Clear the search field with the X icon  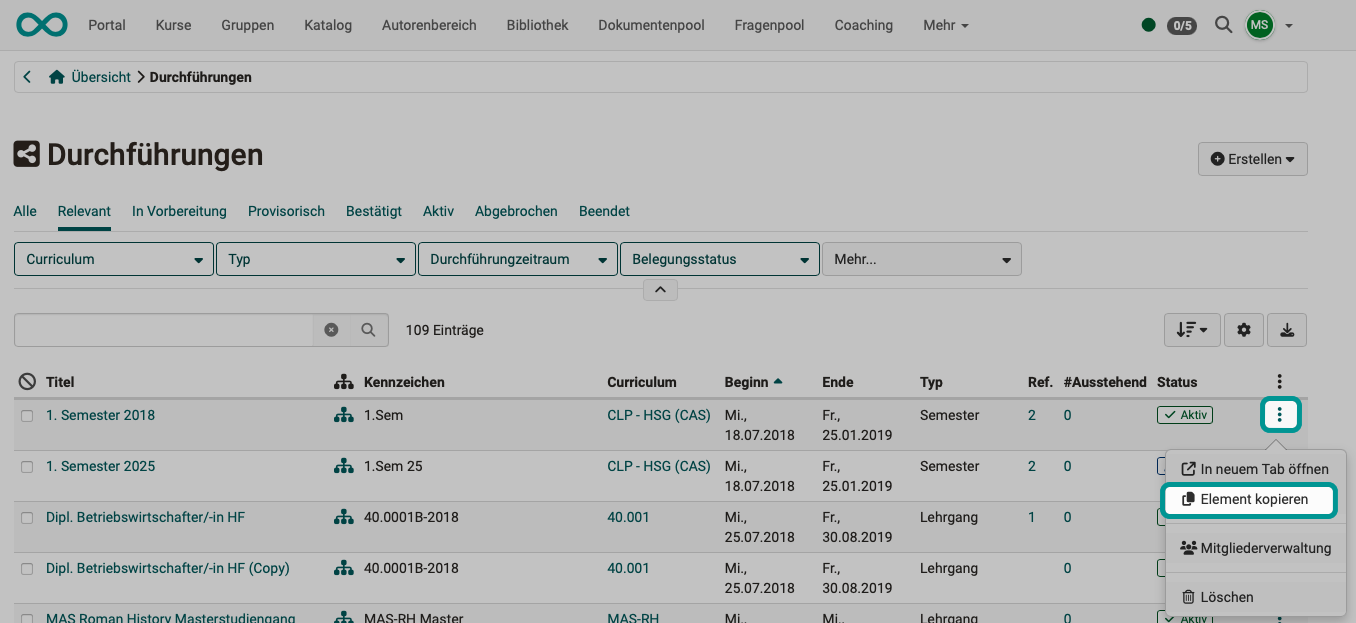(x=331, y=329)
